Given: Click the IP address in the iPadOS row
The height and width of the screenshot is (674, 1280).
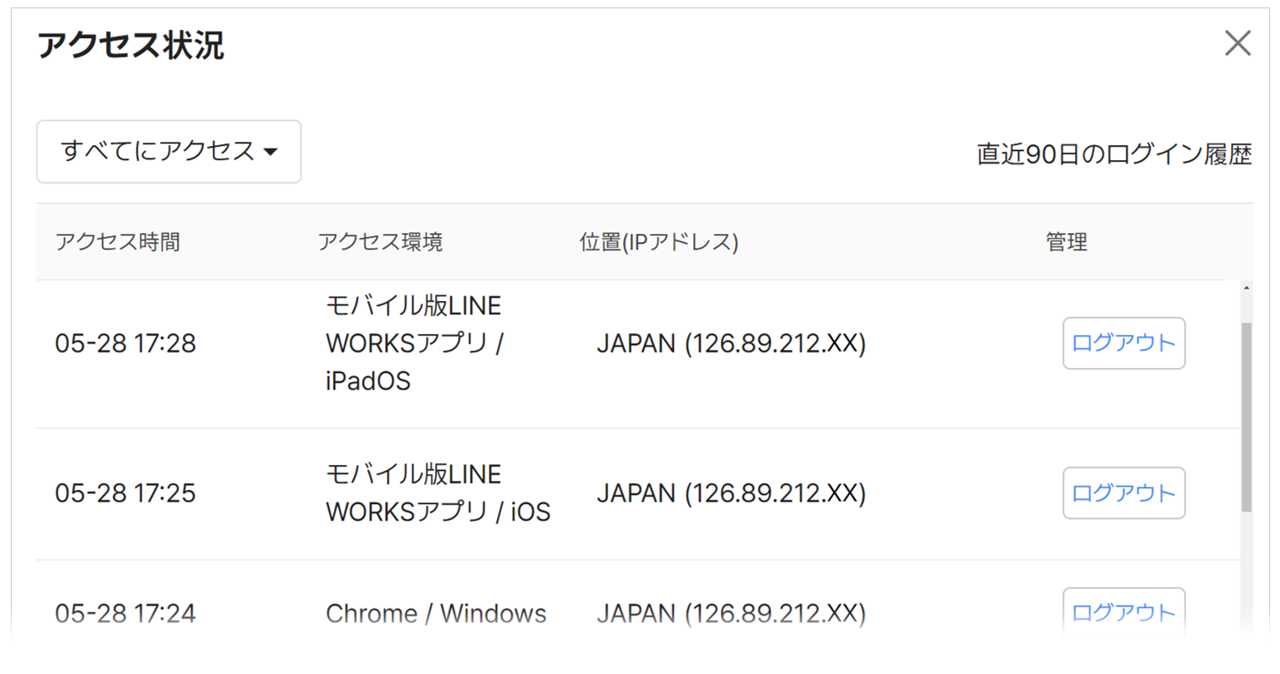Looking at the screenshot, I should [x=731, y=344].
